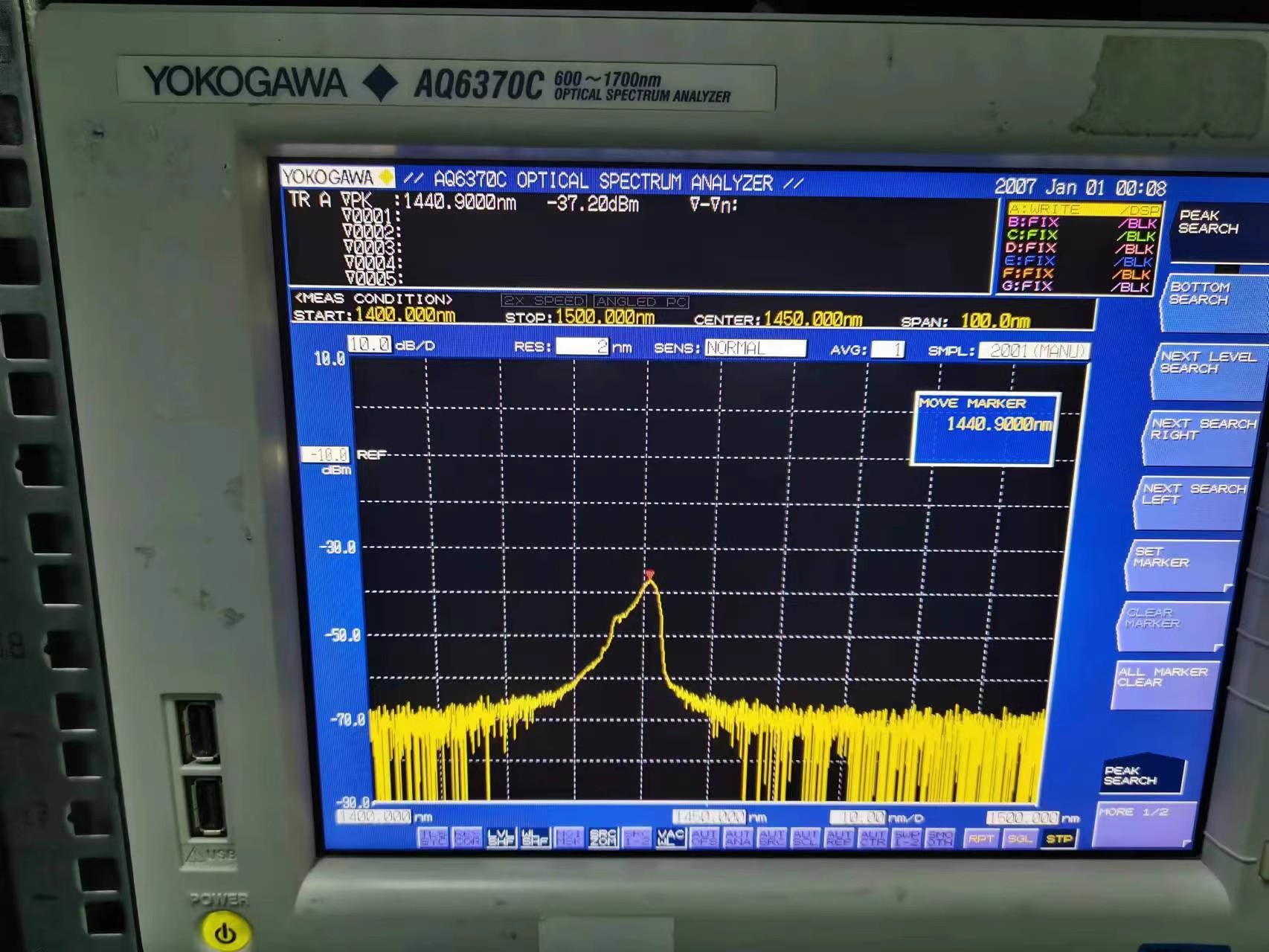Start single sweep with SGL icon
The width and height of the screenshot is (1269, 952).
click(1020, 838)
